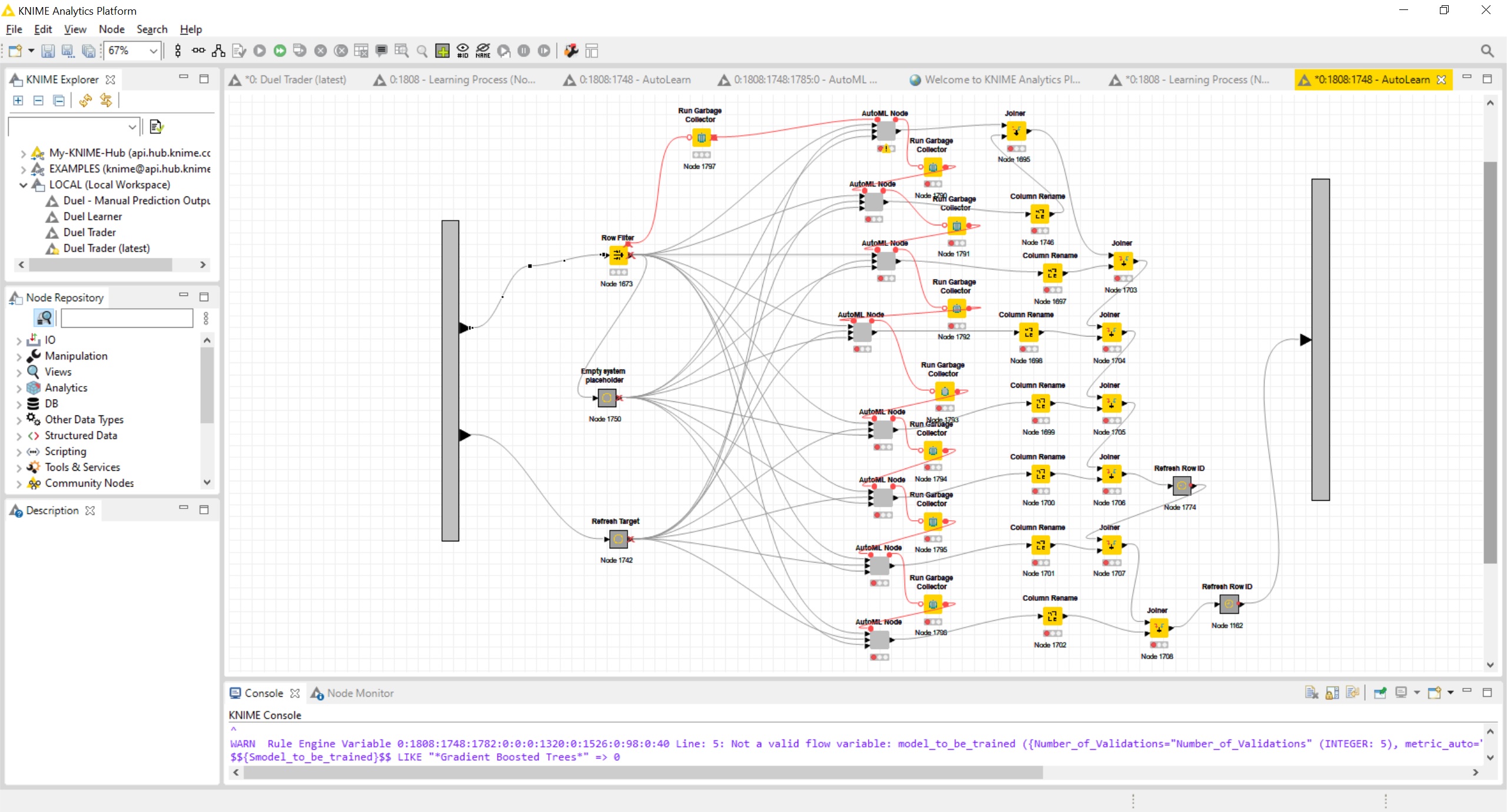Click the Configure node toolbar icon

coord(239,51)
